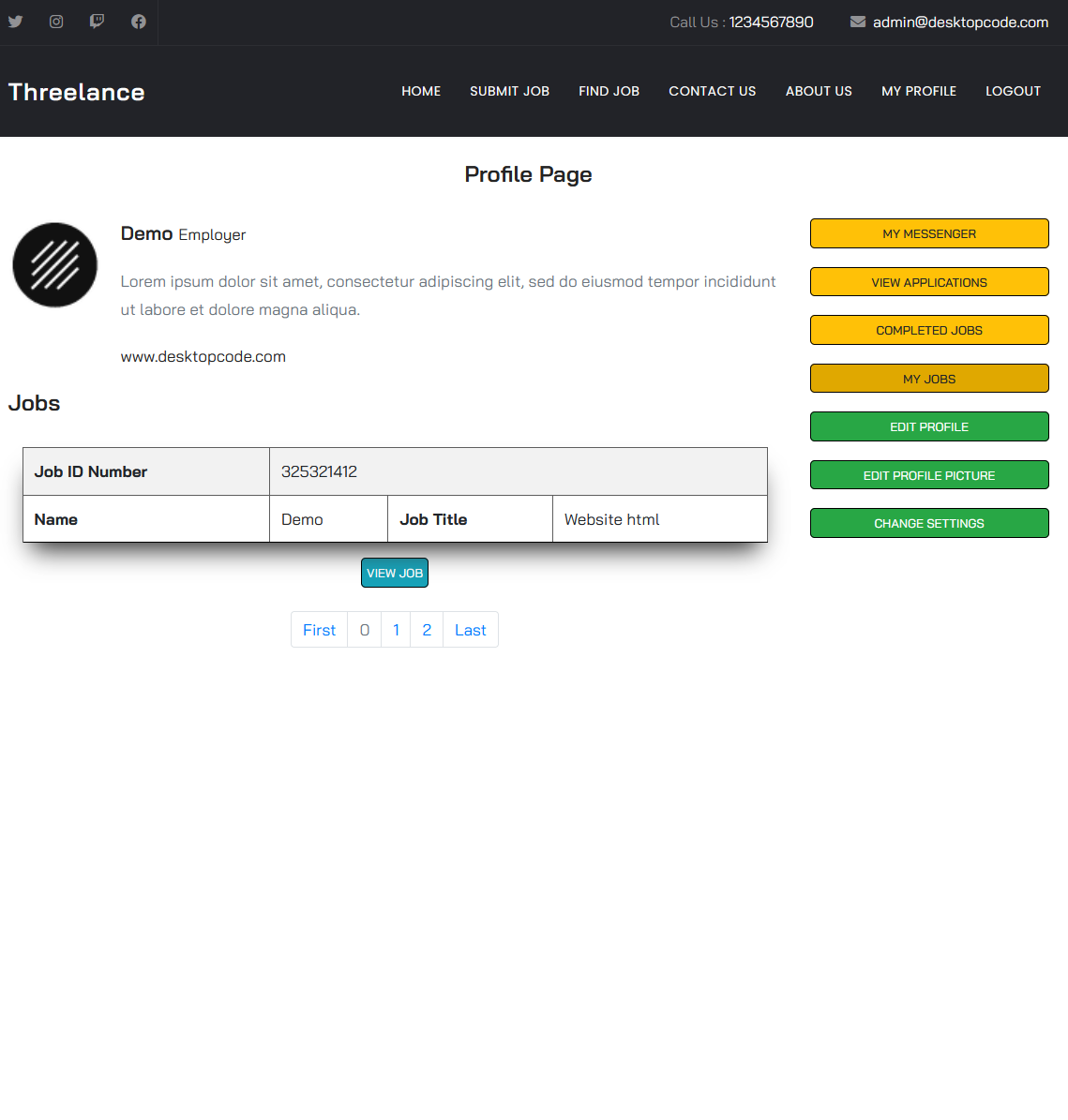This screenshot has width=1068, height=1120.
Task: Click the green Edit Profile button
Action: pos(928,426)
